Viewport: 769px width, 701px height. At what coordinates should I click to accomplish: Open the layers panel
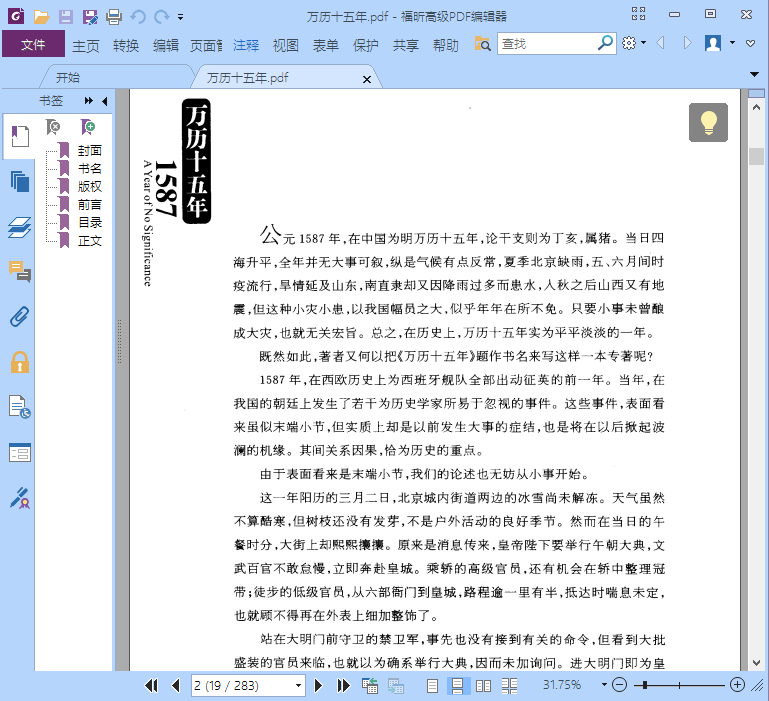click(x=20, y=227)
